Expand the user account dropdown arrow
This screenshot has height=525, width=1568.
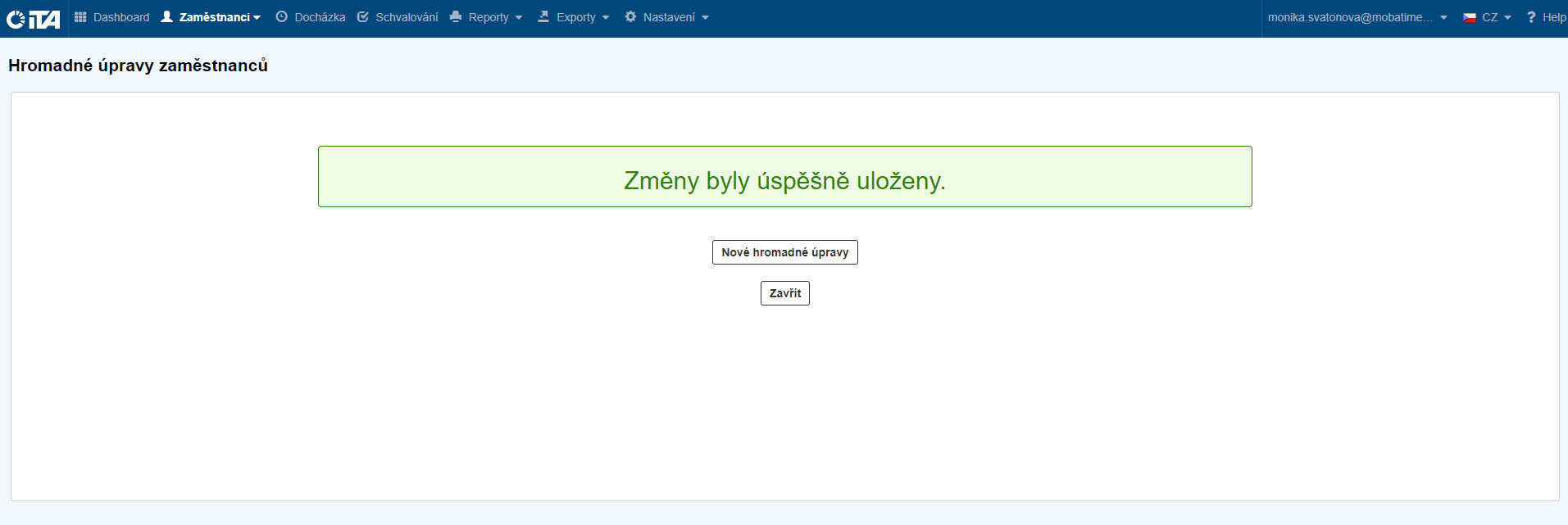click(x=1443, y=18)
